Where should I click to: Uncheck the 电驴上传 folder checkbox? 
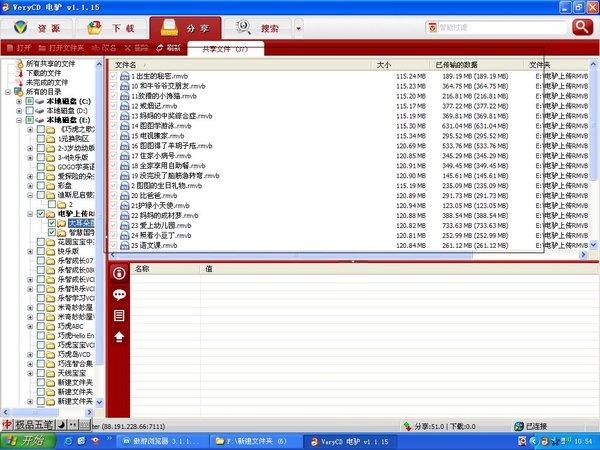pyautogui.click(x=41, y=214)
